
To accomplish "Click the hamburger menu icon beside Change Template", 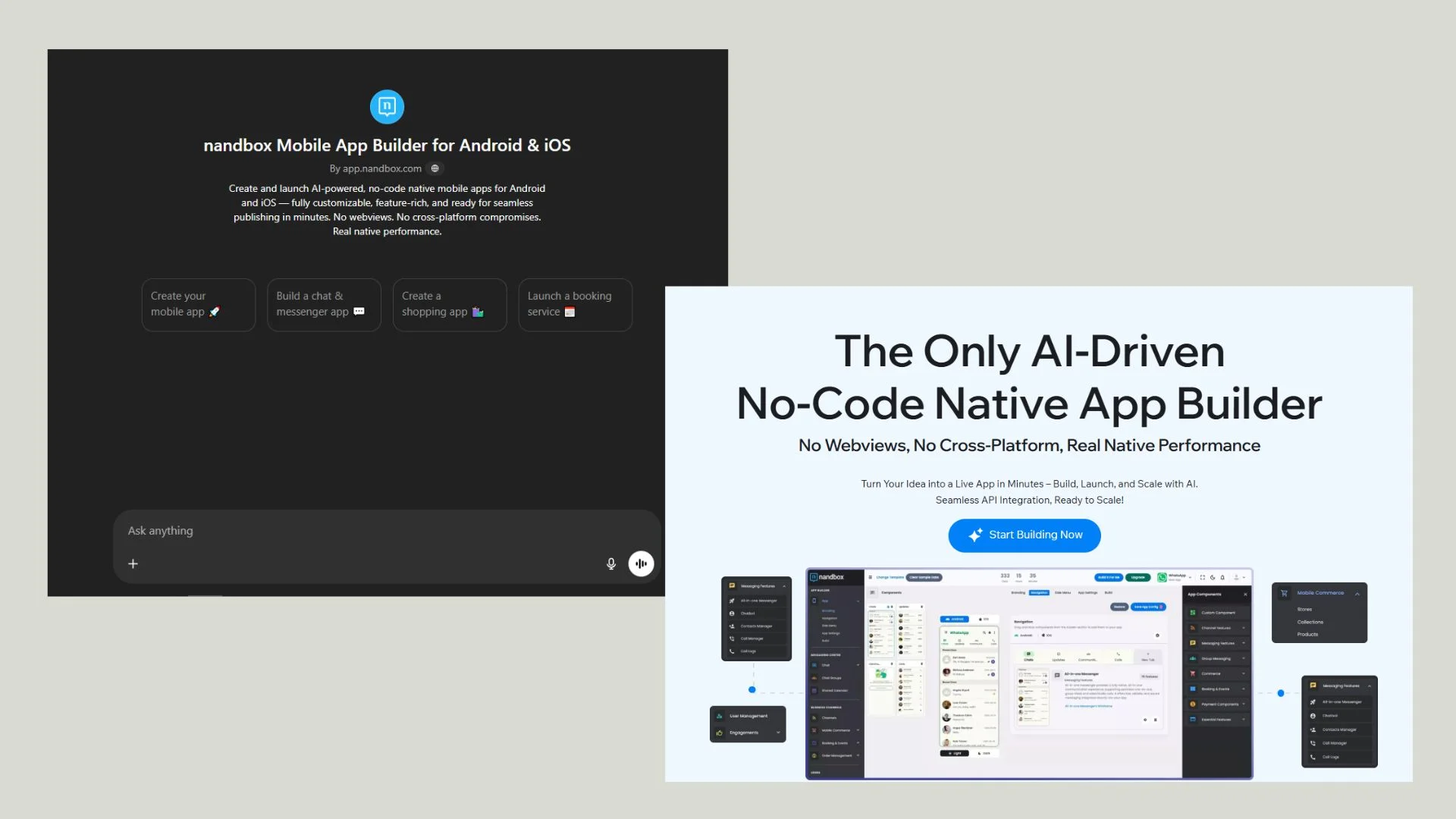I will point(871,577).
